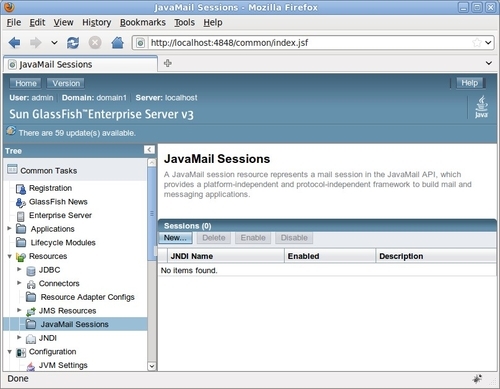Click the Resource Adapter Configs folder icon

[x=31, y=297]
